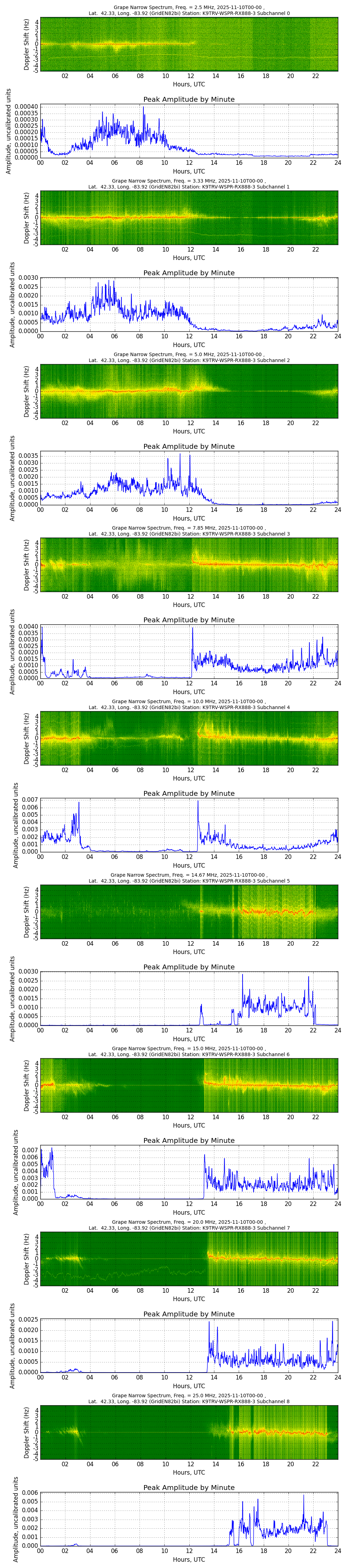
Task: Click inside the 2.5 MHz Doppler spectrogram
Action: click(189, 45)
